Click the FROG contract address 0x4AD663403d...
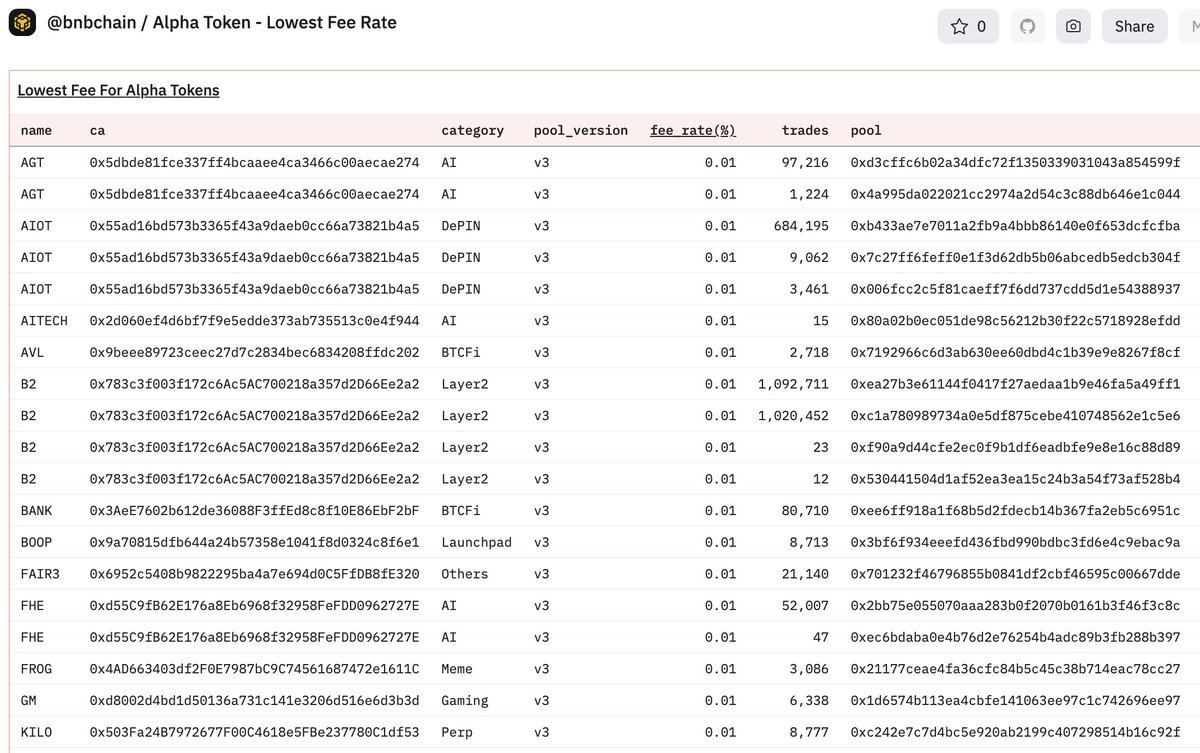Image resolution: width=1200 pixels, height=753 pixels. pyautogui.click(x=254, y=669)
